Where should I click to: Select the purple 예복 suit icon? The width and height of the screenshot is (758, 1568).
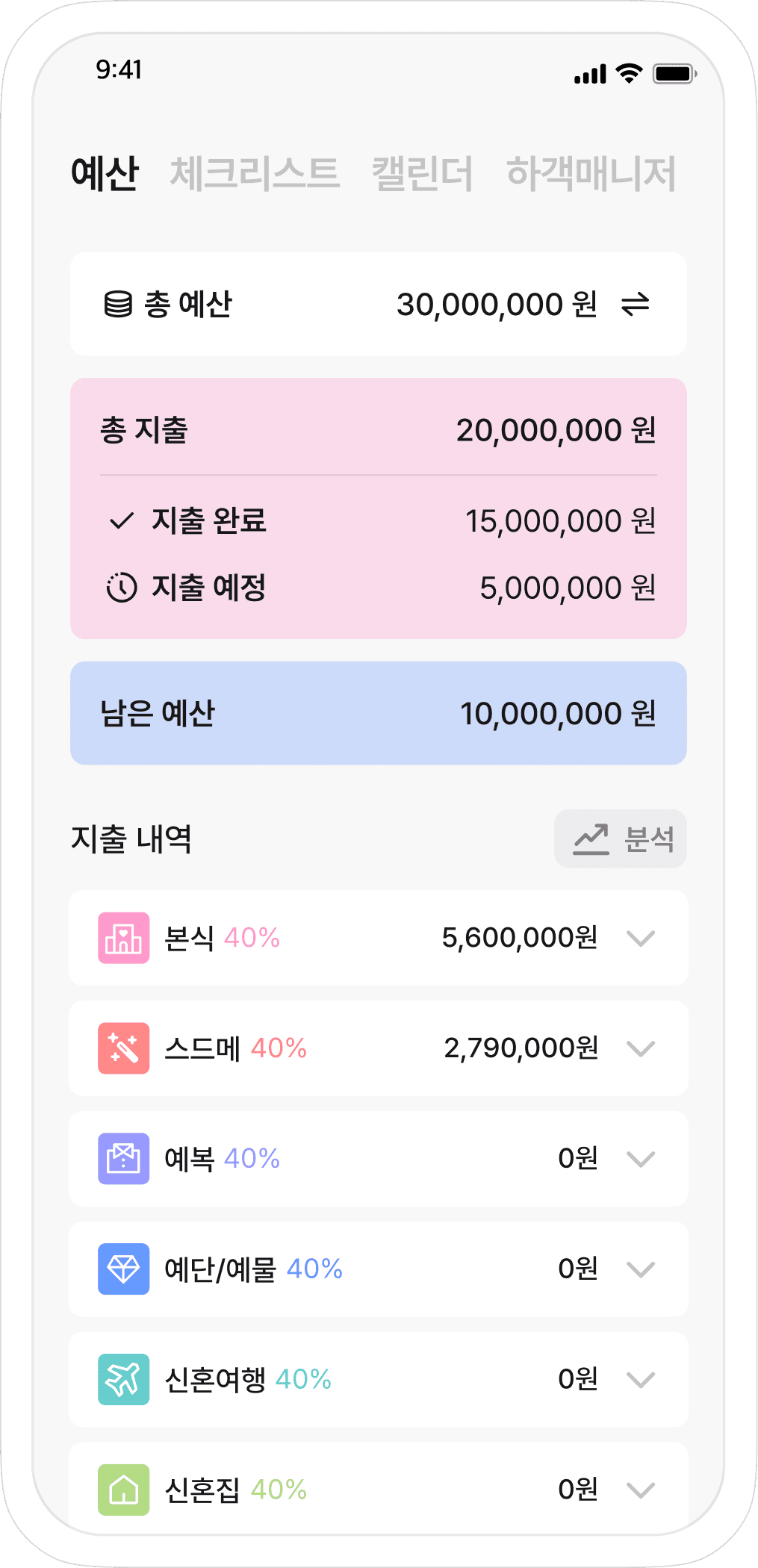coord(124,1159)
